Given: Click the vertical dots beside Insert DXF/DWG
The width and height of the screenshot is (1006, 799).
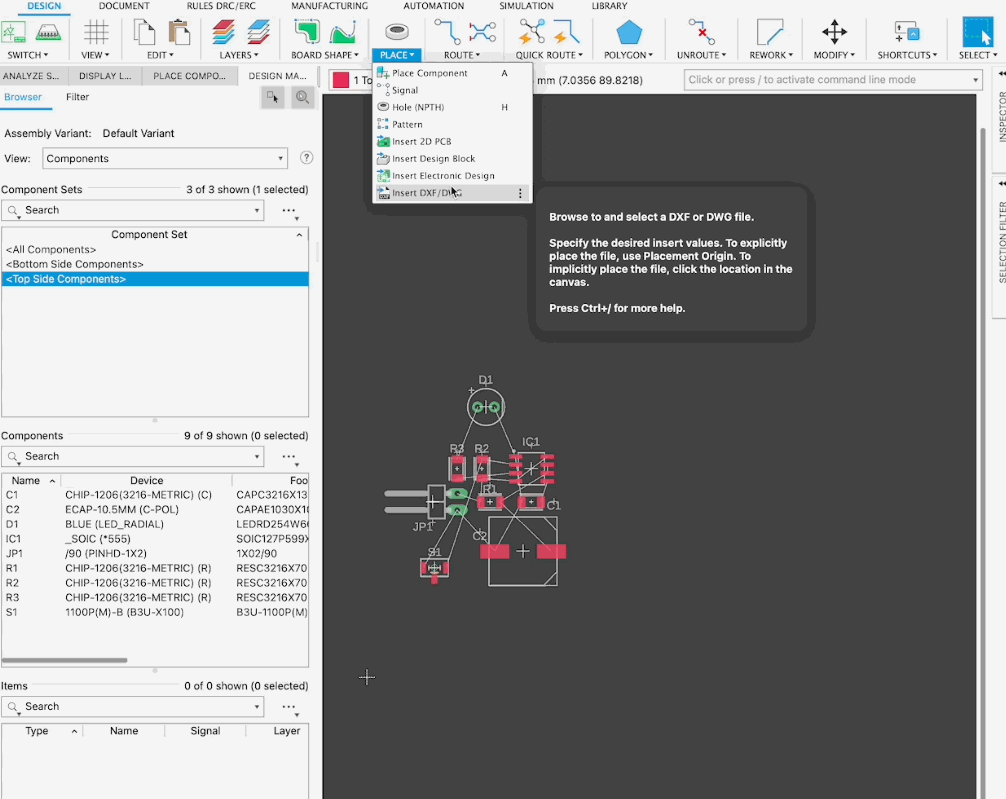Looking at the screenshot, I should pyautogui.click(x=520, y=193).
